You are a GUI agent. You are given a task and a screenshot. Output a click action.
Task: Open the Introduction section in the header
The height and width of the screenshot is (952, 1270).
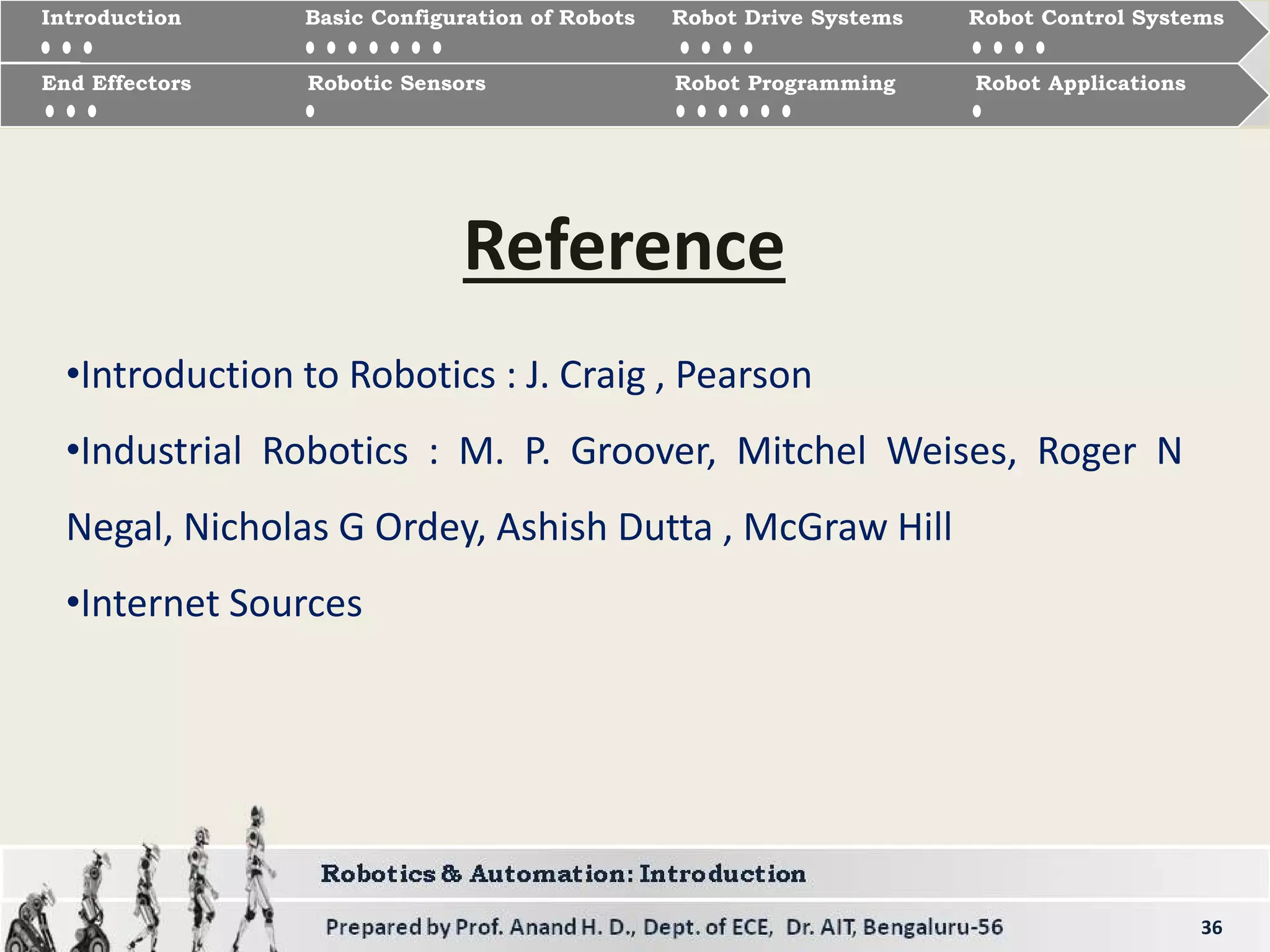click(112, 18)
